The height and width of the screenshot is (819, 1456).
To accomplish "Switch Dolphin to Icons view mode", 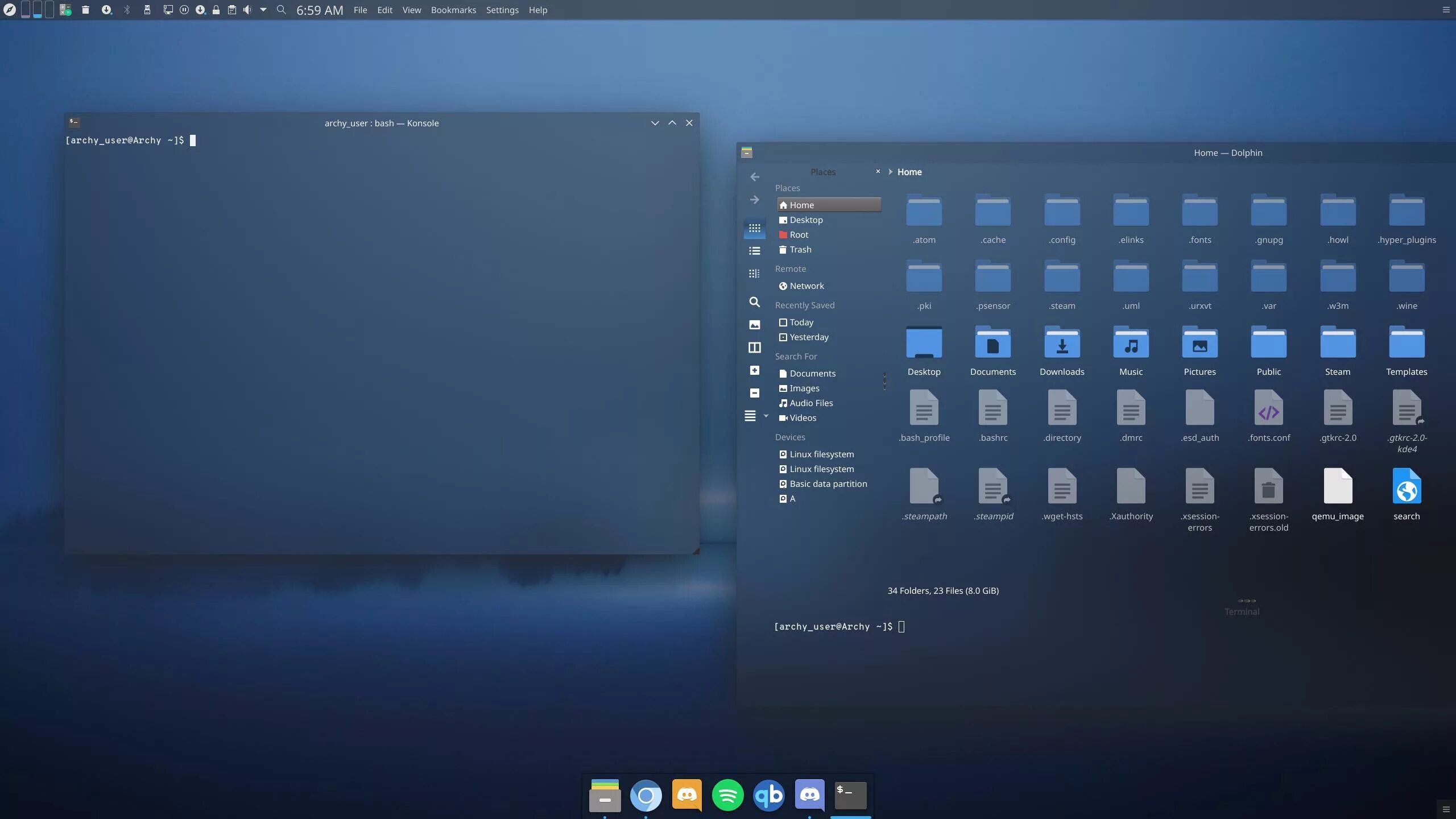I will (x=754, y=228).
